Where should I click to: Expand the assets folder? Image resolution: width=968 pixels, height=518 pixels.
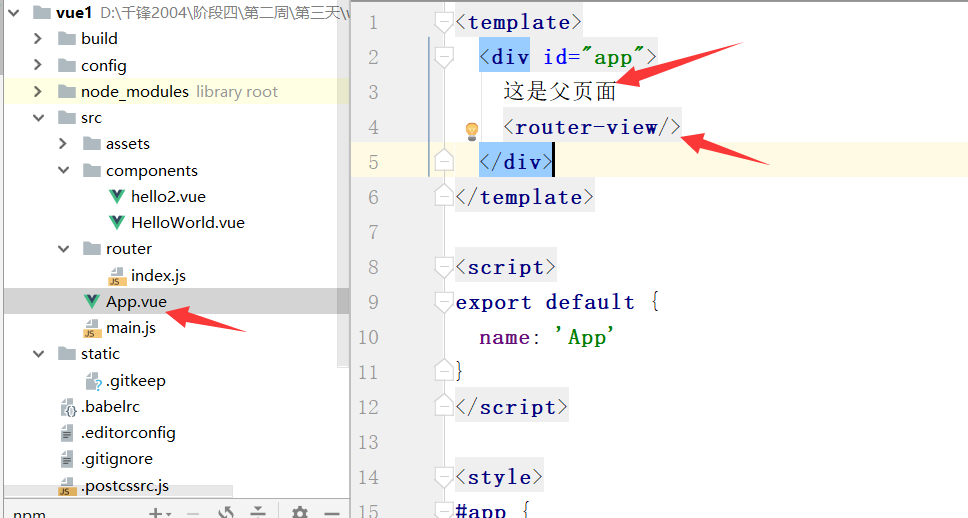click(62, 143)
